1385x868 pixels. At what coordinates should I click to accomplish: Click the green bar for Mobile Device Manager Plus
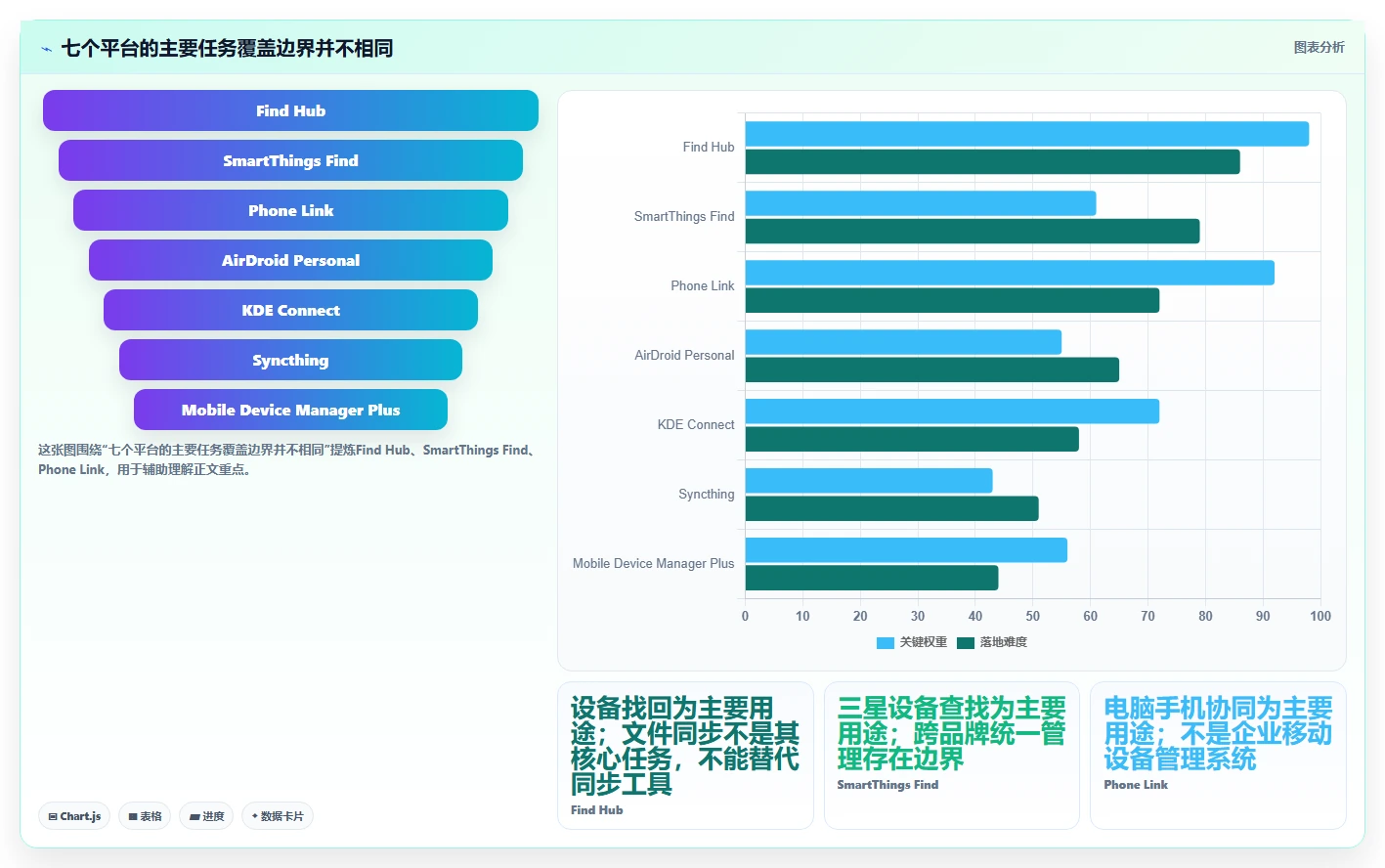click(872, 579)
